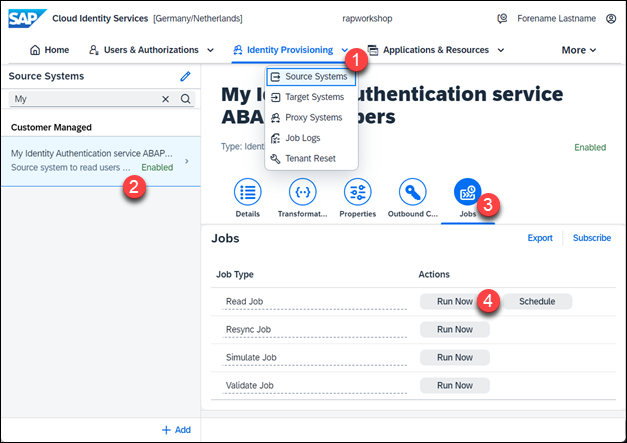627x443 pixels.
Task: Run the Simulate Job now
Action: (455, 357)
